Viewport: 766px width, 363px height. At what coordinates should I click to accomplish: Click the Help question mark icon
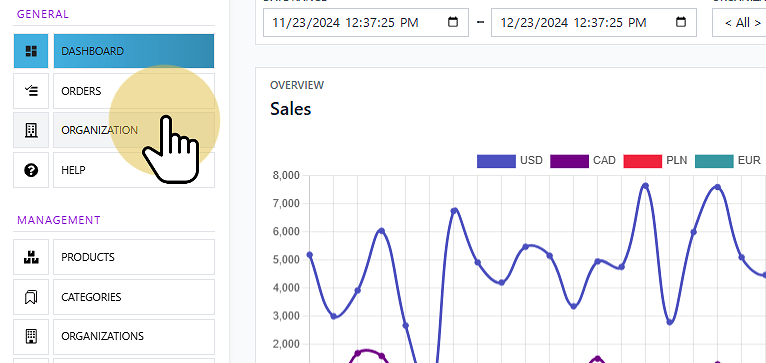coord(31,170)
